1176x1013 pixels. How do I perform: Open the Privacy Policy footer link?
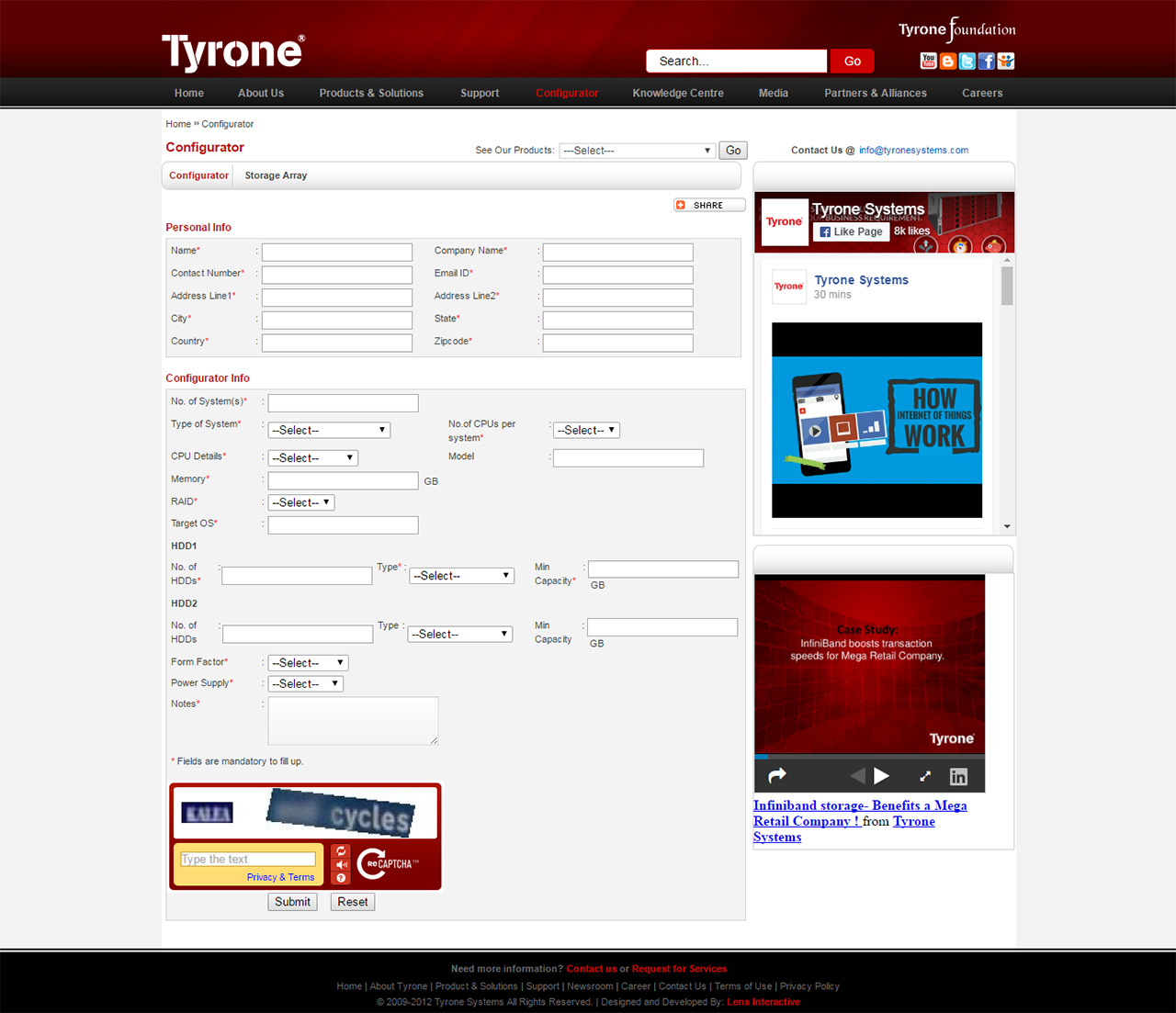click(809, 986)
